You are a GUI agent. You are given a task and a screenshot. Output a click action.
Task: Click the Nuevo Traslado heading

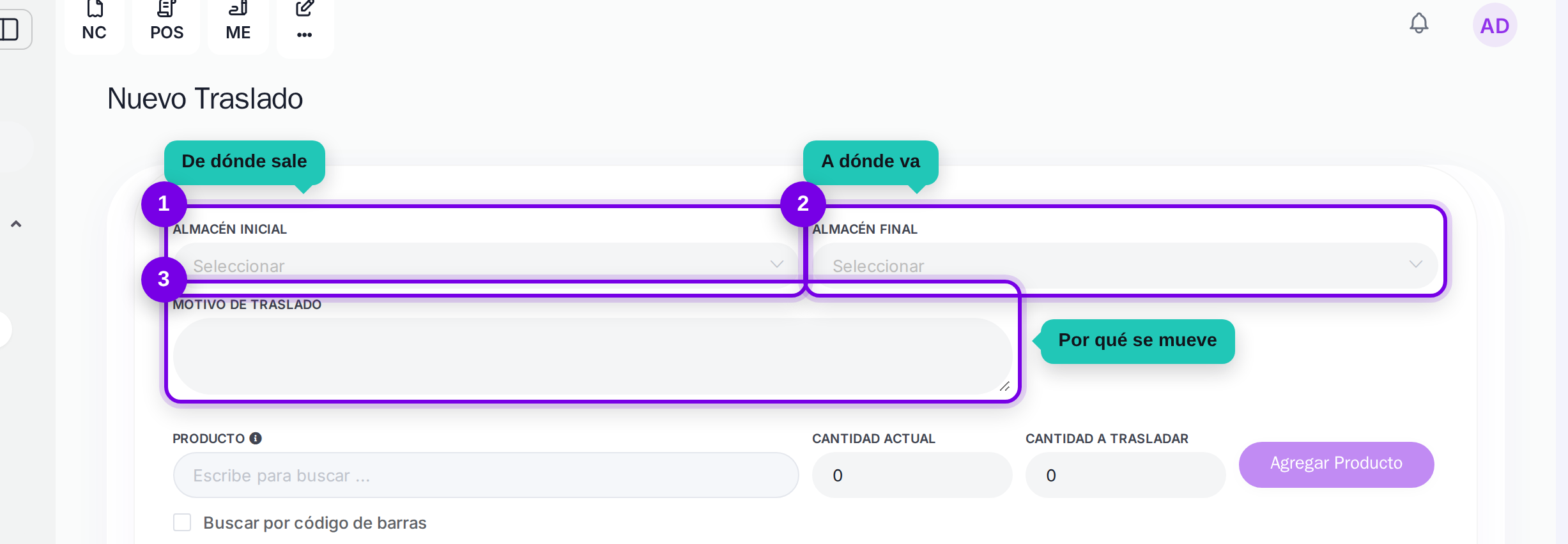click(x=205, y=98)
